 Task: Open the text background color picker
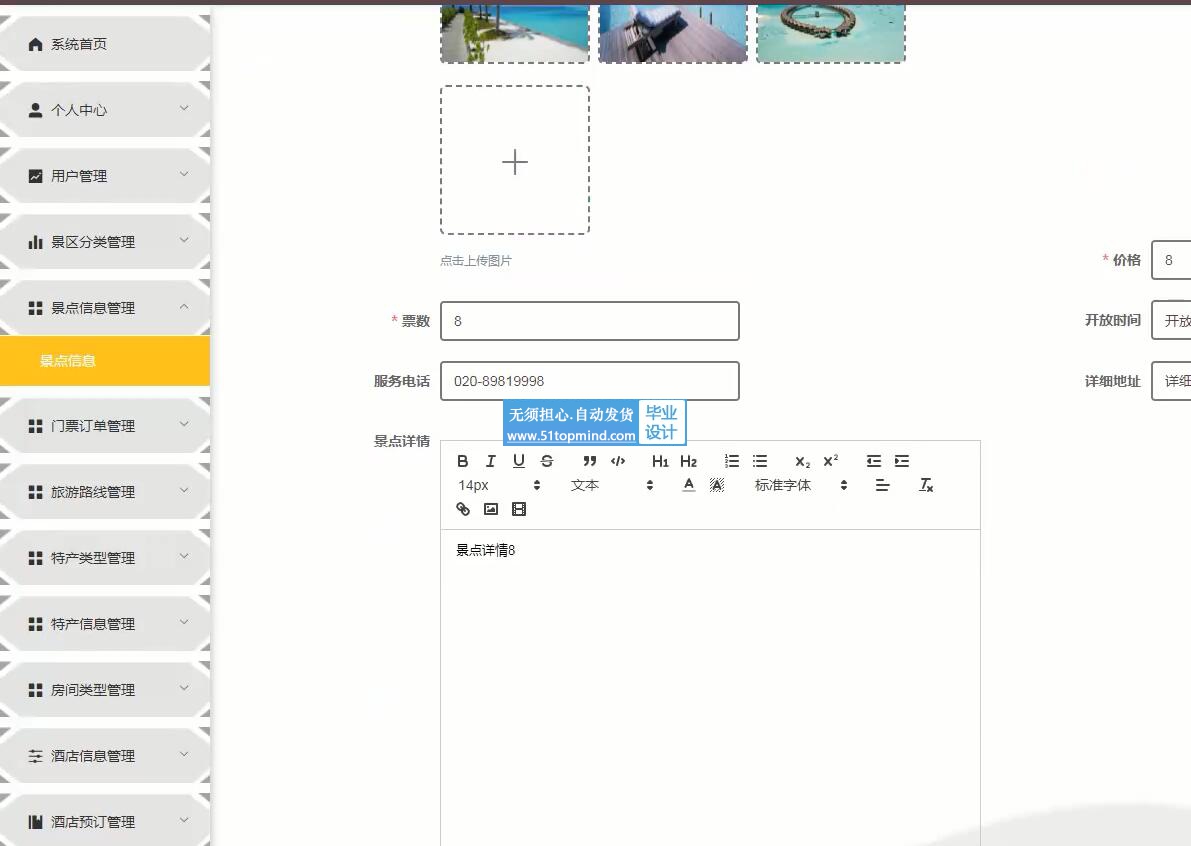point(716,485)
